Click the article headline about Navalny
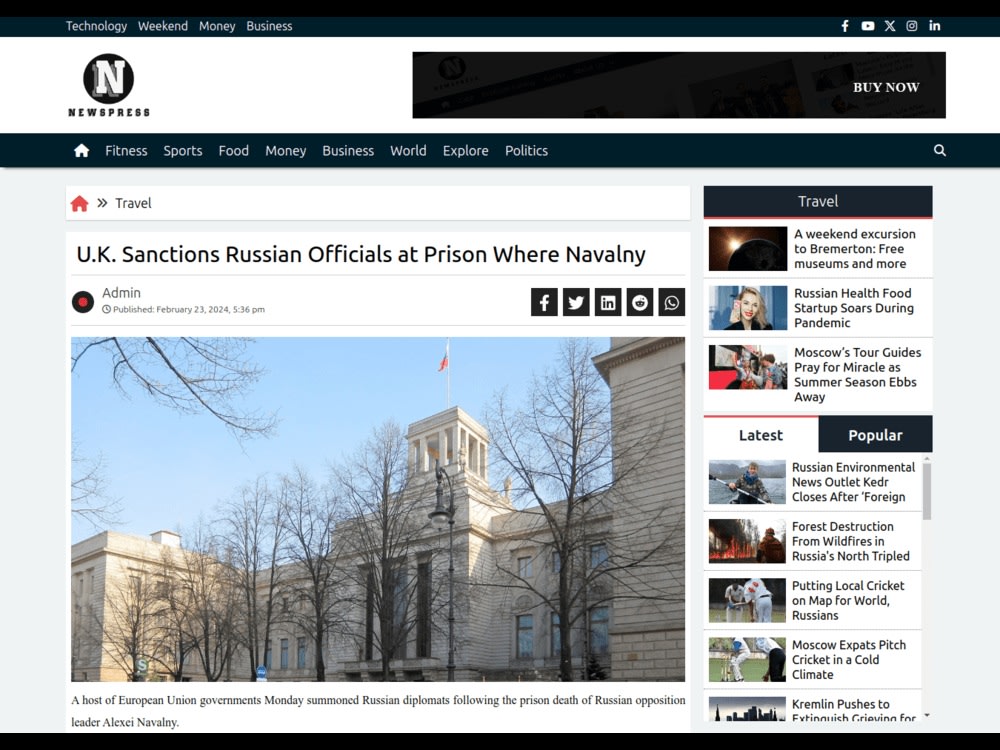The image size is (1000, 750). [361, 254]
